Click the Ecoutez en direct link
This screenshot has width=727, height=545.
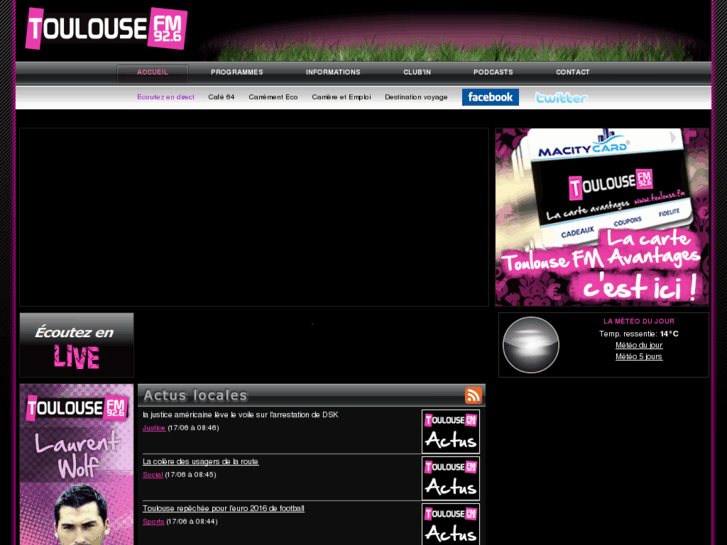point(166,97)
